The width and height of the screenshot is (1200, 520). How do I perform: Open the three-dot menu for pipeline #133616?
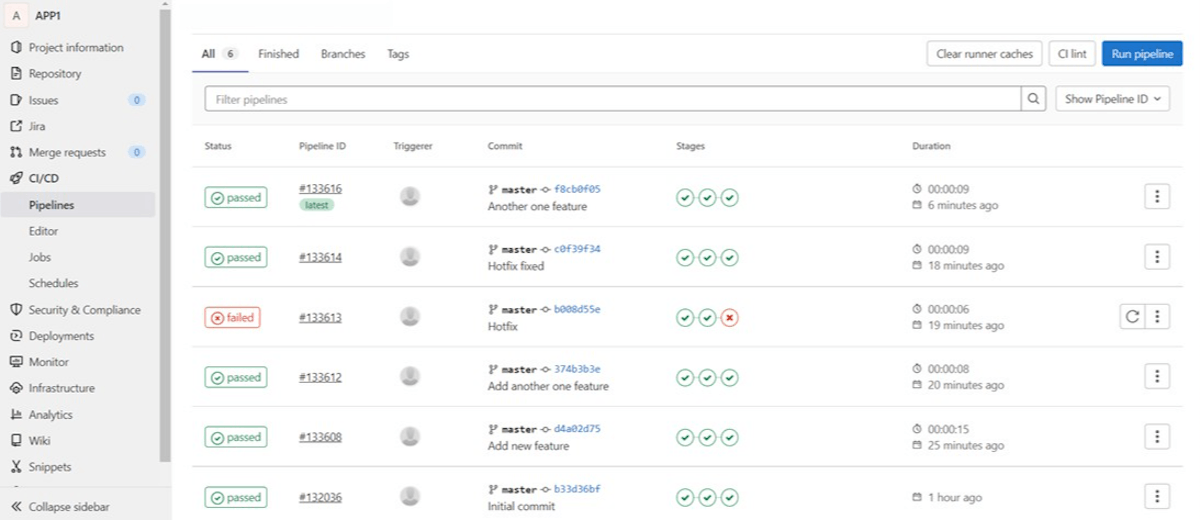1156,197
